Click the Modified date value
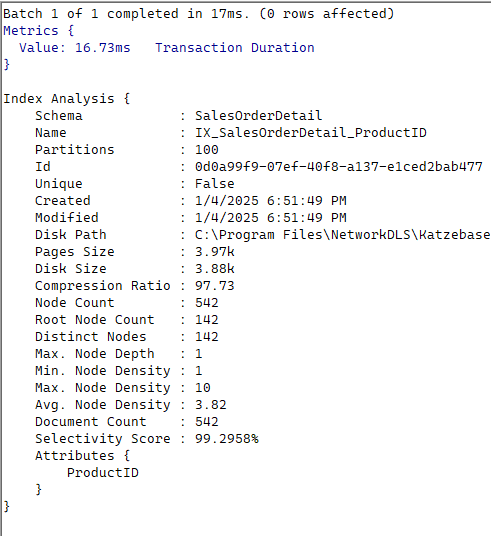This screenshot has height=536, width=491. [x=270, y=218]
